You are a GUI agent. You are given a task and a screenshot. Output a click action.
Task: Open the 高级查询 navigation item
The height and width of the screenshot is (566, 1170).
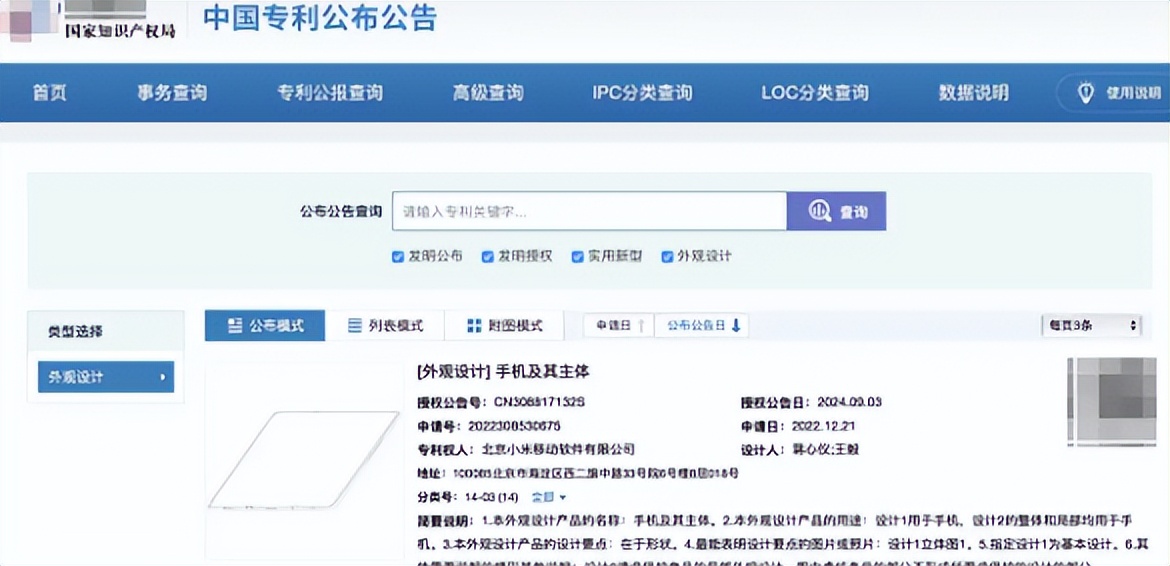[x=488, y=92]
